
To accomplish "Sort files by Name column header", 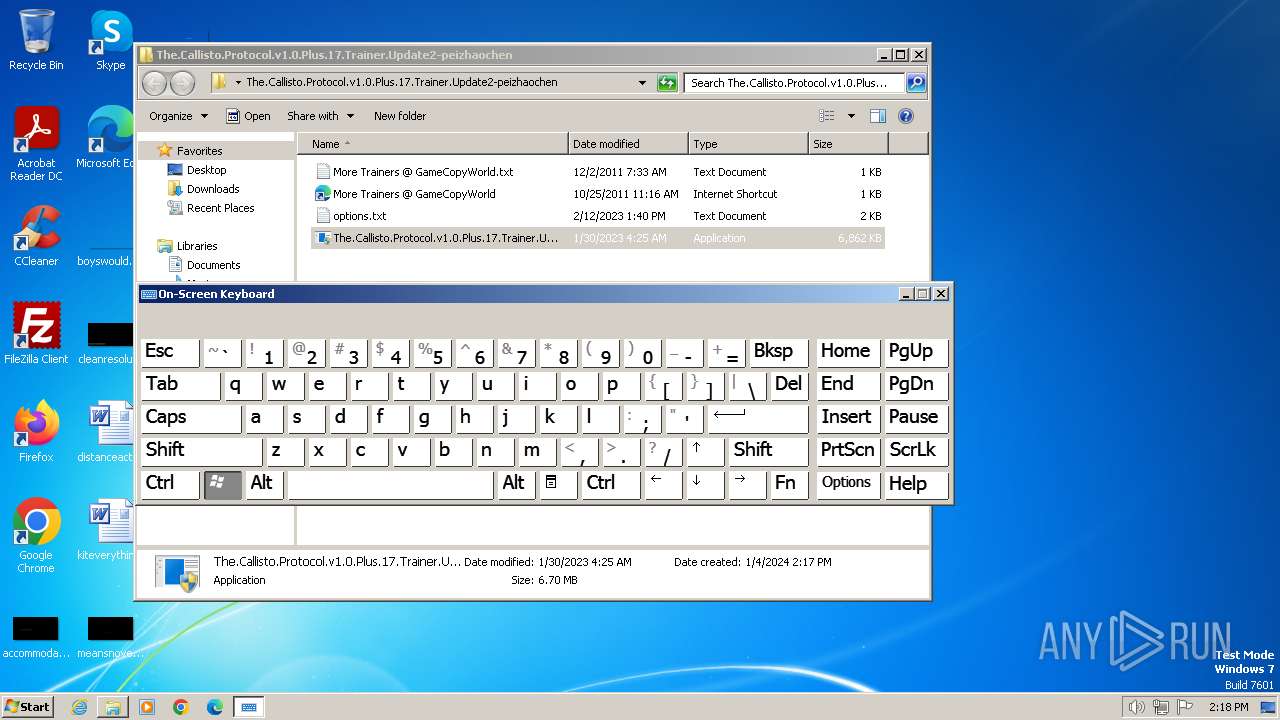I will pos(433,144).
